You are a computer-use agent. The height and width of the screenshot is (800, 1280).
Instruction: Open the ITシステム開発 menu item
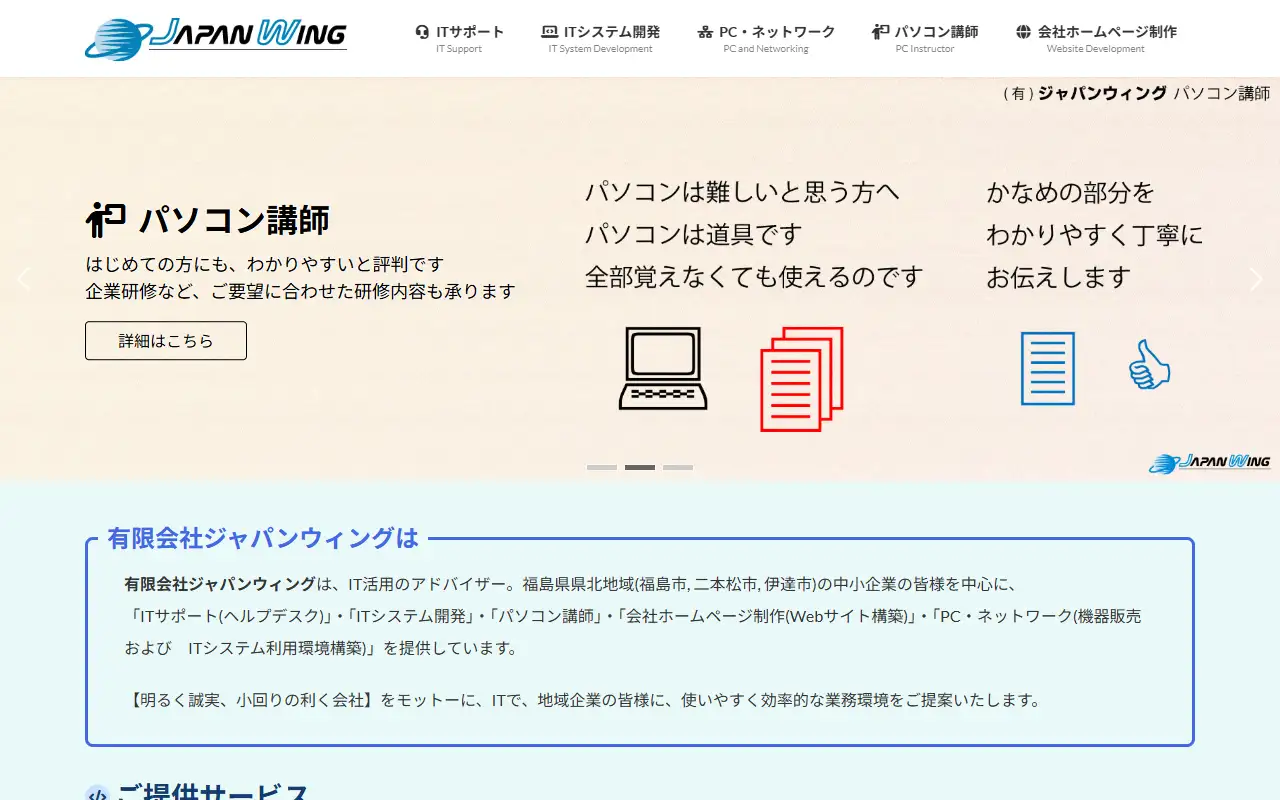(x=601, y=38)
